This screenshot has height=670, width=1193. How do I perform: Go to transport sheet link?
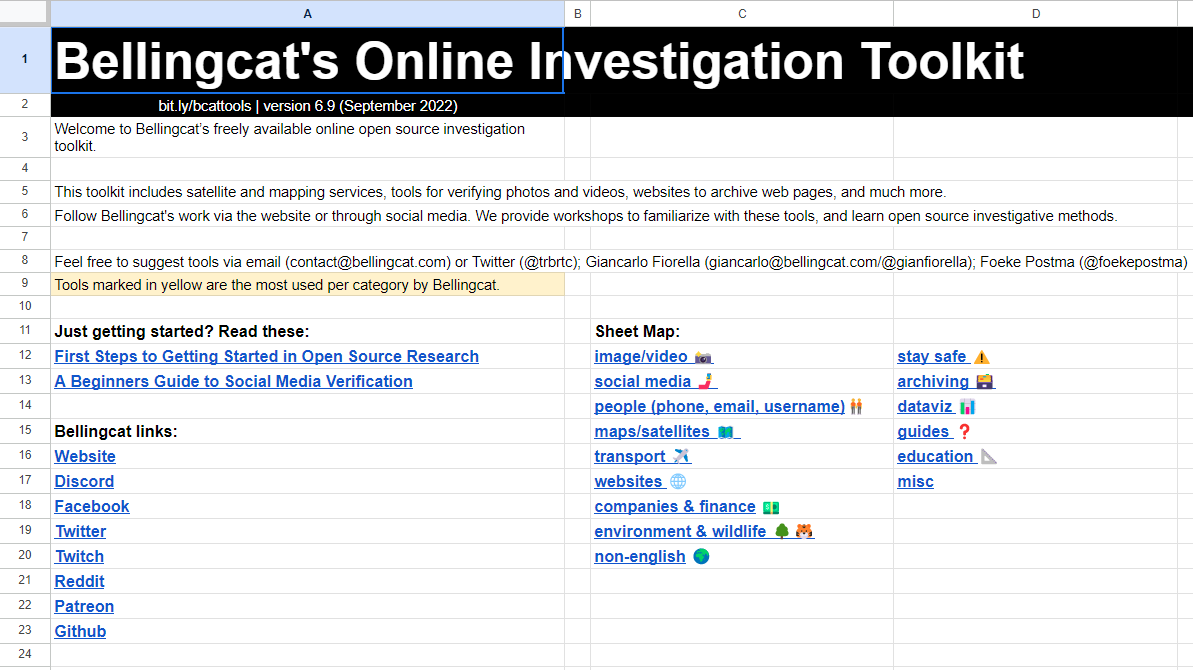[x=630, y=457]
